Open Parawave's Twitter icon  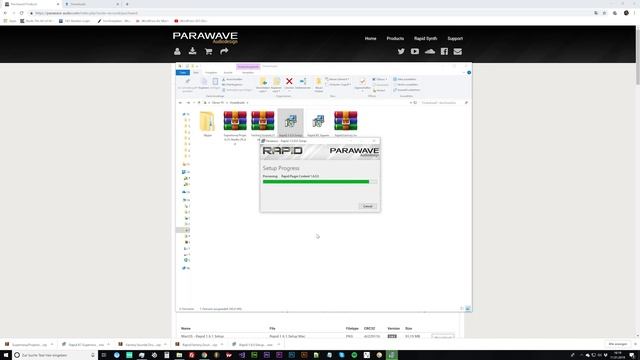(x=401, y=51)
